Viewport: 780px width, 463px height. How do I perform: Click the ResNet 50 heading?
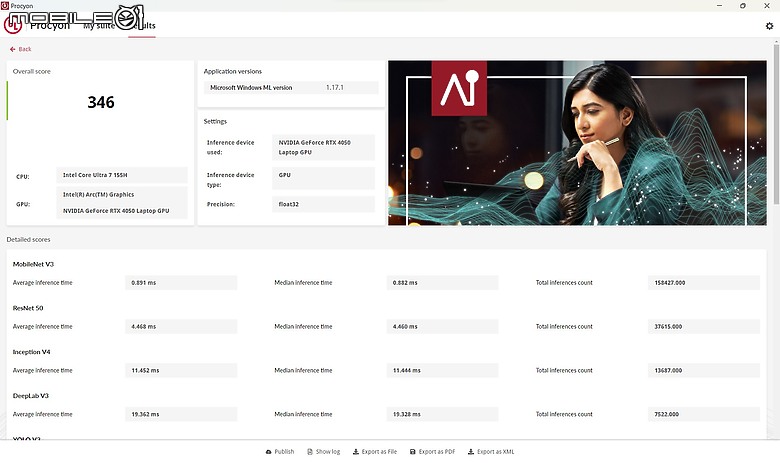point(28,308)
